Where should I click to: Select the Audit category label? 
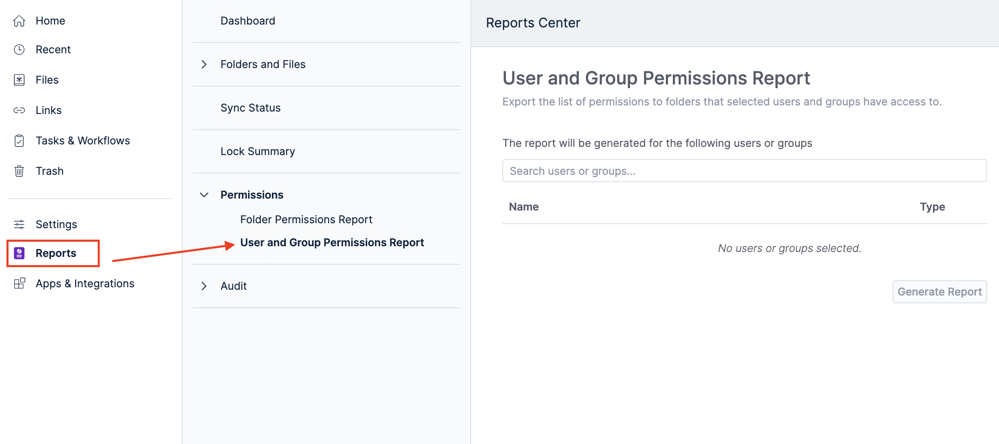pos(234,286)
